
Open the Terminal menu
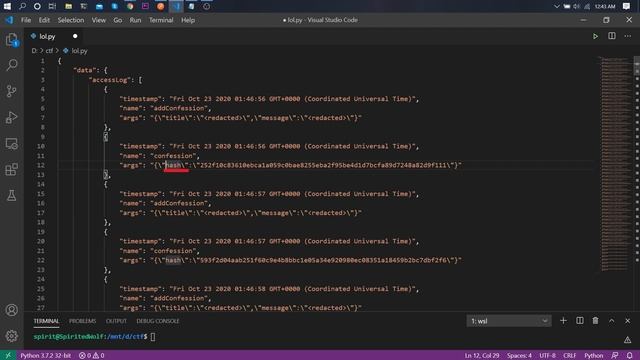(x=161, y=20)
